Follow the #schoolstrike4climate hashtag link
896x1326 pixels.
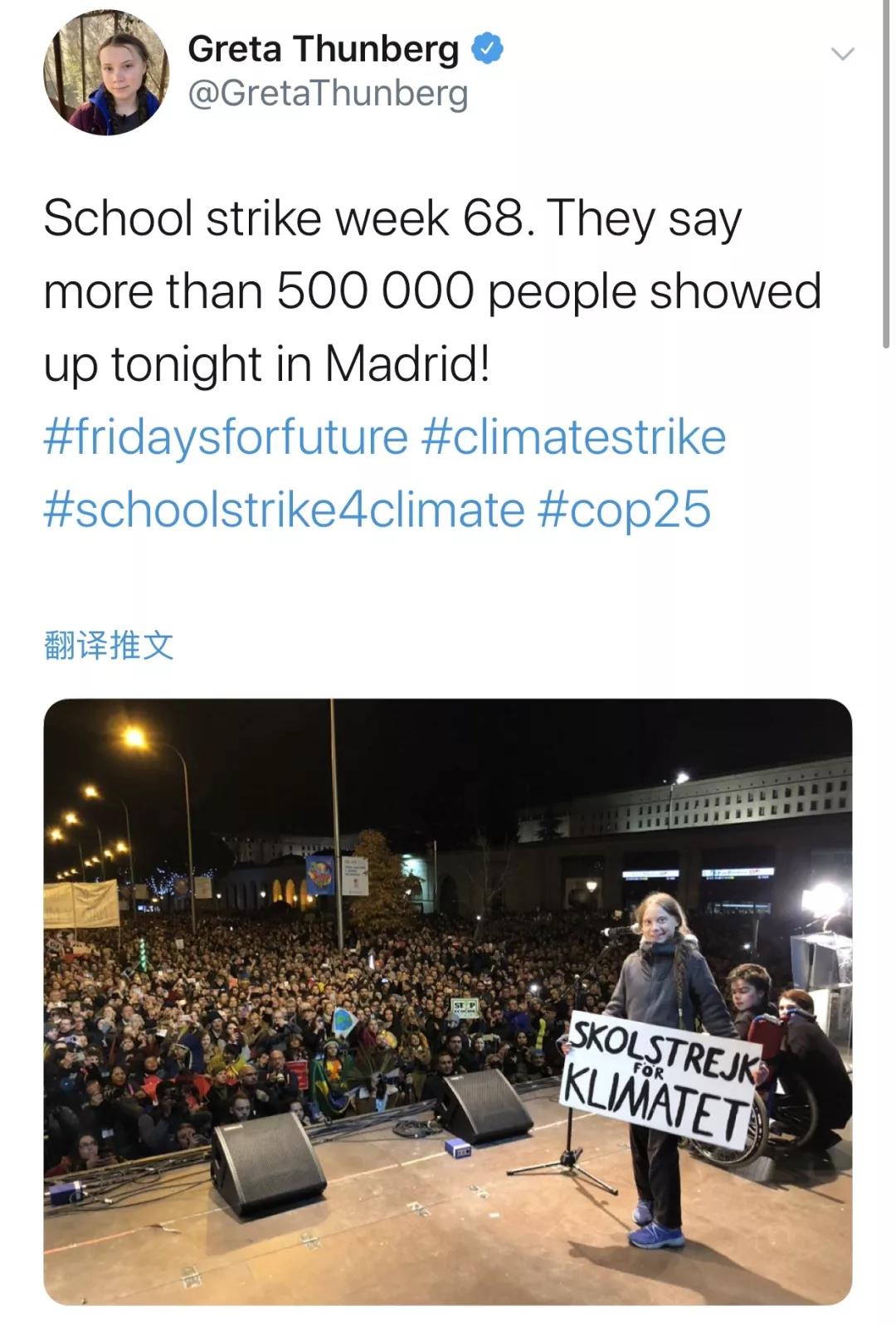coord(284,509)
